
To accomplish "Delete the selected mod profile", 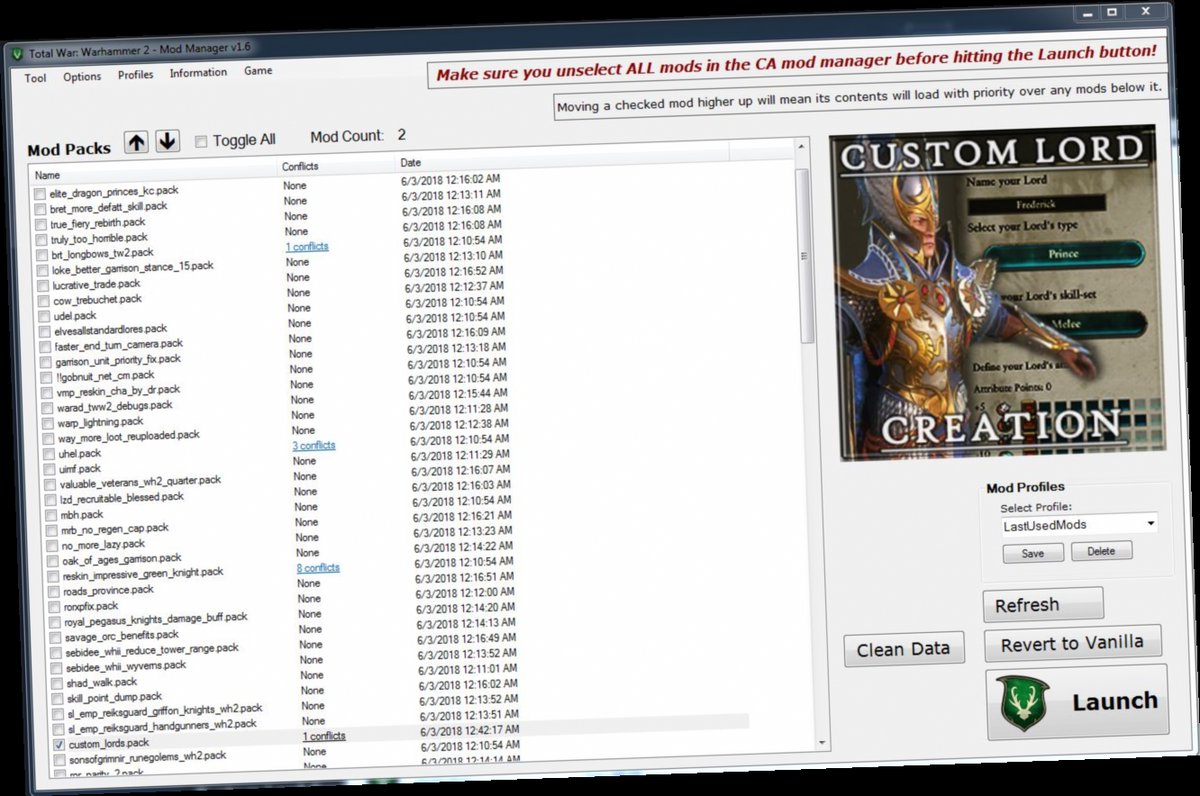I will [1101, 550].
